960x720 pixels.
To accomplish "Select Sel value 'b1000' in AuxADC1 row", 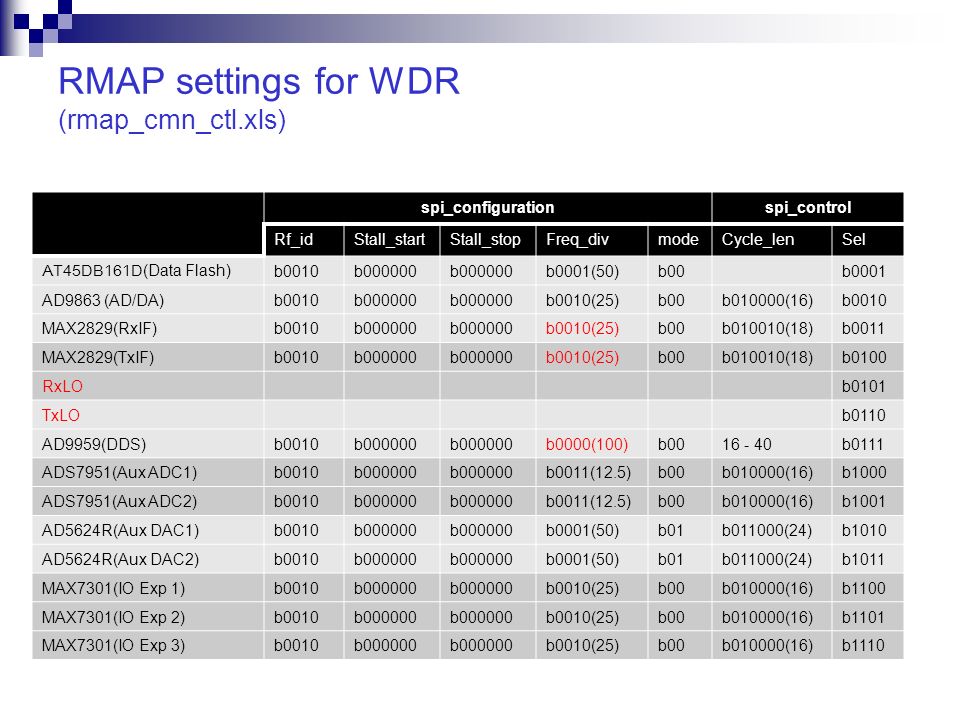I will (x=864, y=473).
